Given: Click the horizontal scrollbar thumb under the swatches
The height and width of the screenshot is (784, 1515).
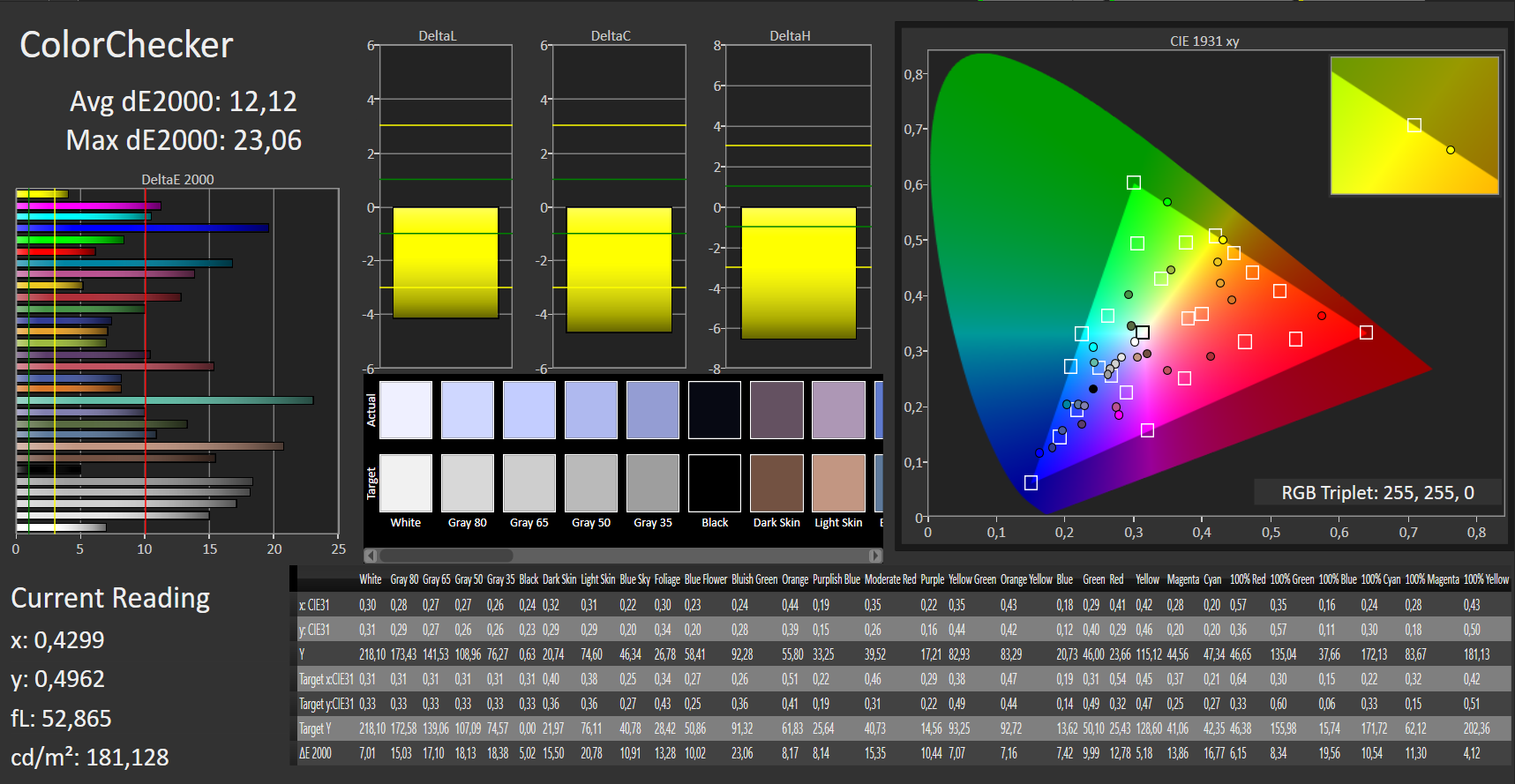Looking at the screenshot, I should [x=446, y=556].
